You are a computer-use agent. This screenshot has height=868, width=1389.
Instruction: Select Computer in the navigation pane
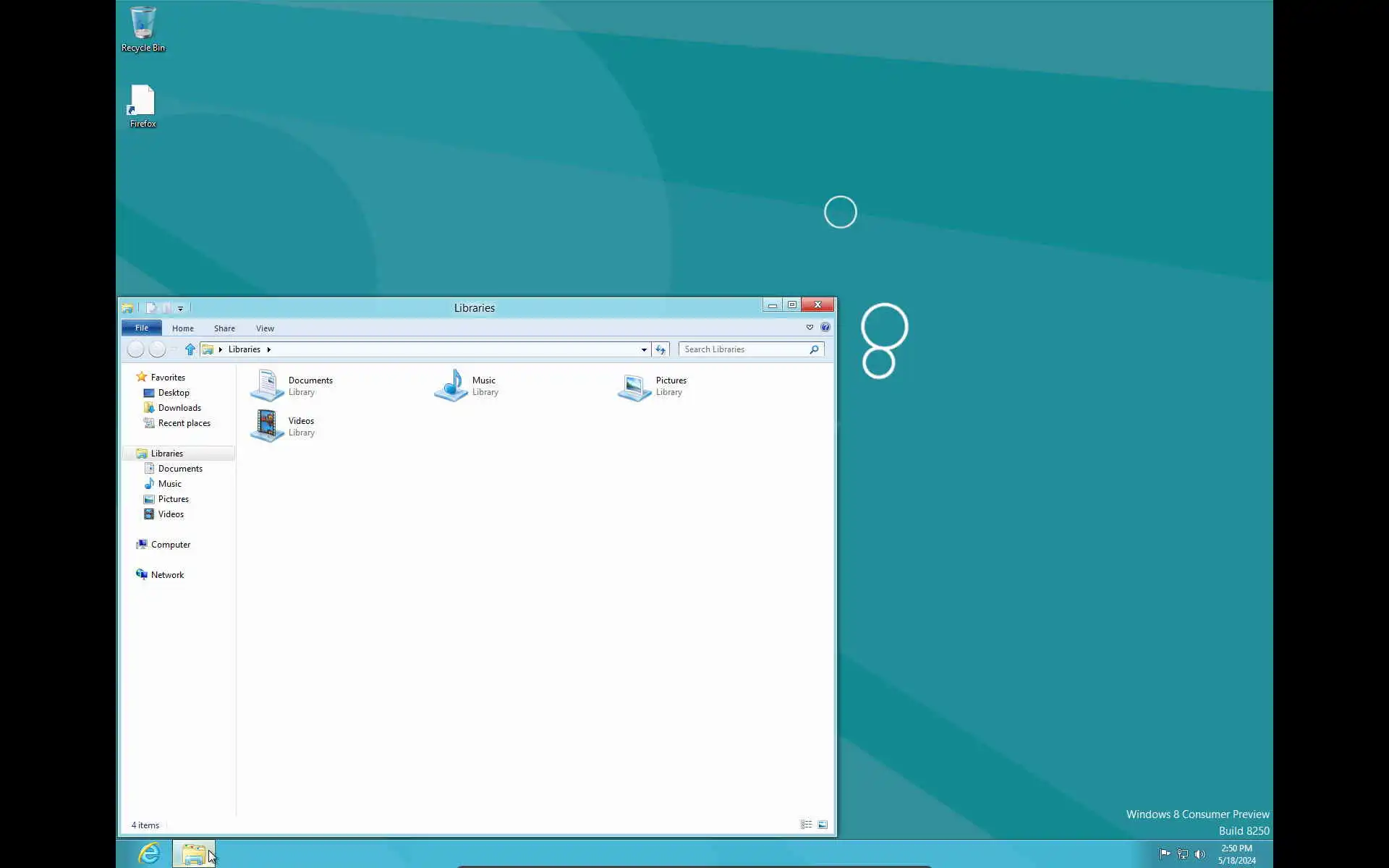[x=171, y=545]
